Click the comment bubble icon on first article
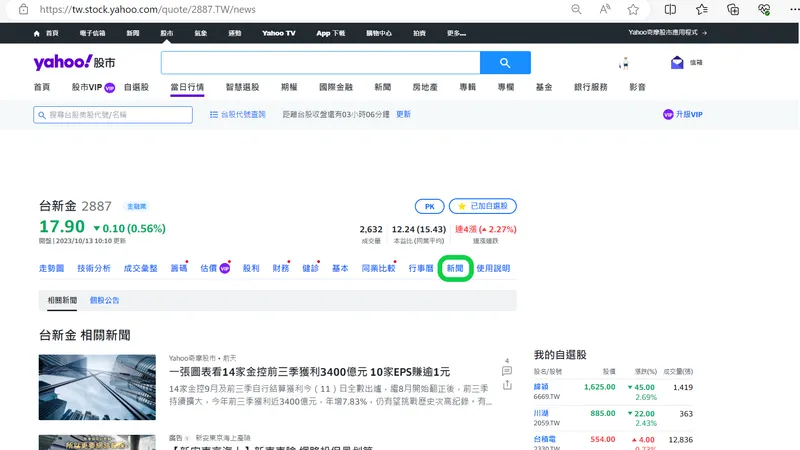The height and width of the screenshot is (450, 800). coord(507,371)
